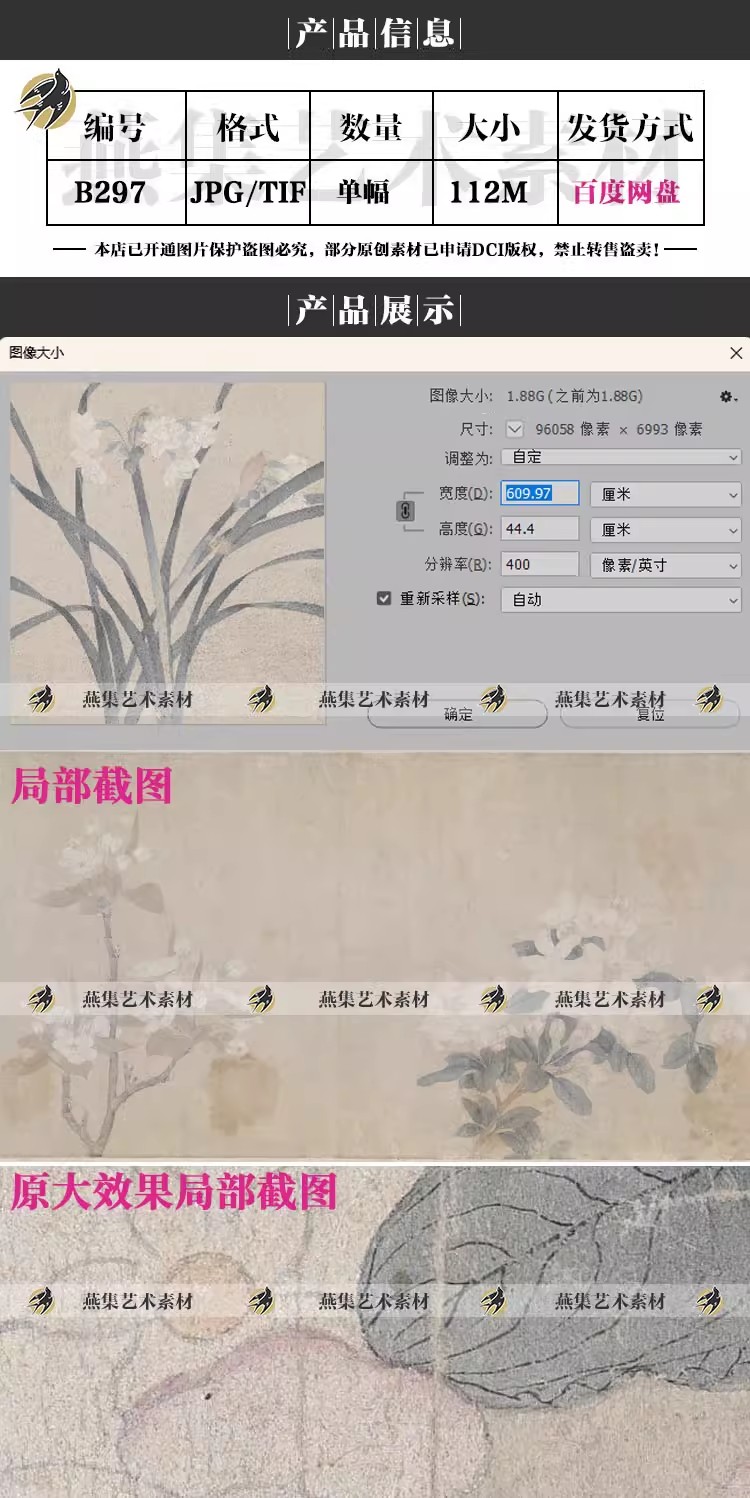
Task: Open the gear settings menu in 图像大小
Action: point(728,397)
